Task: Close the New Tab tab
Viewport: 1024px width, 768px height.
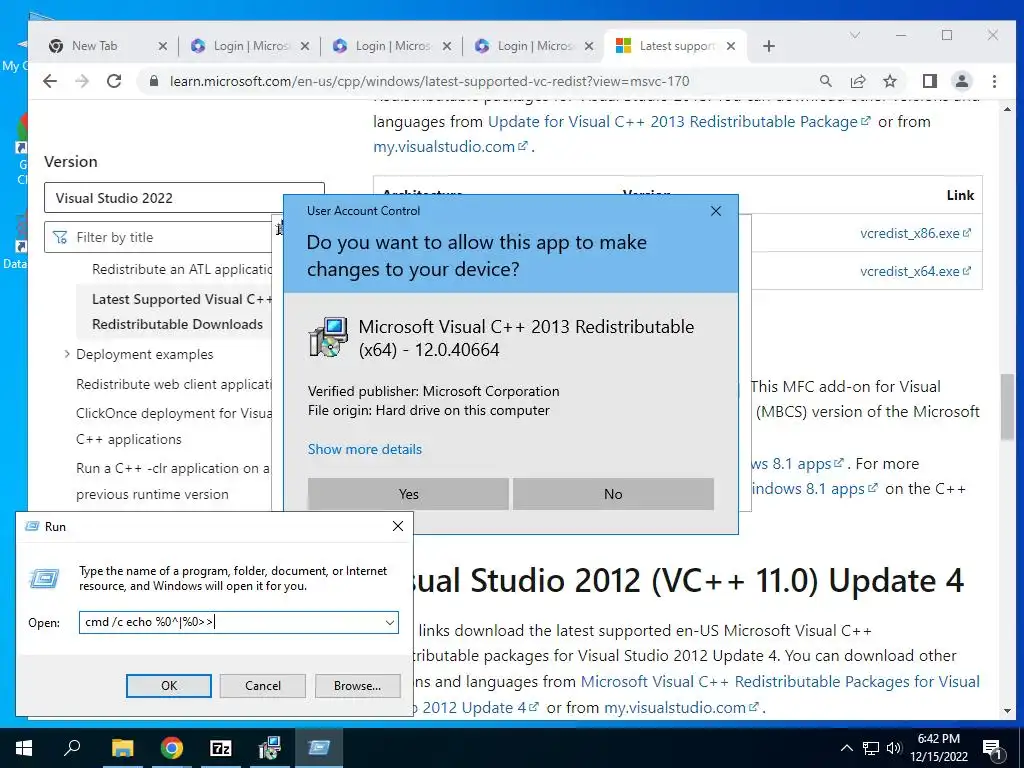Action: [x=163, y=46]
